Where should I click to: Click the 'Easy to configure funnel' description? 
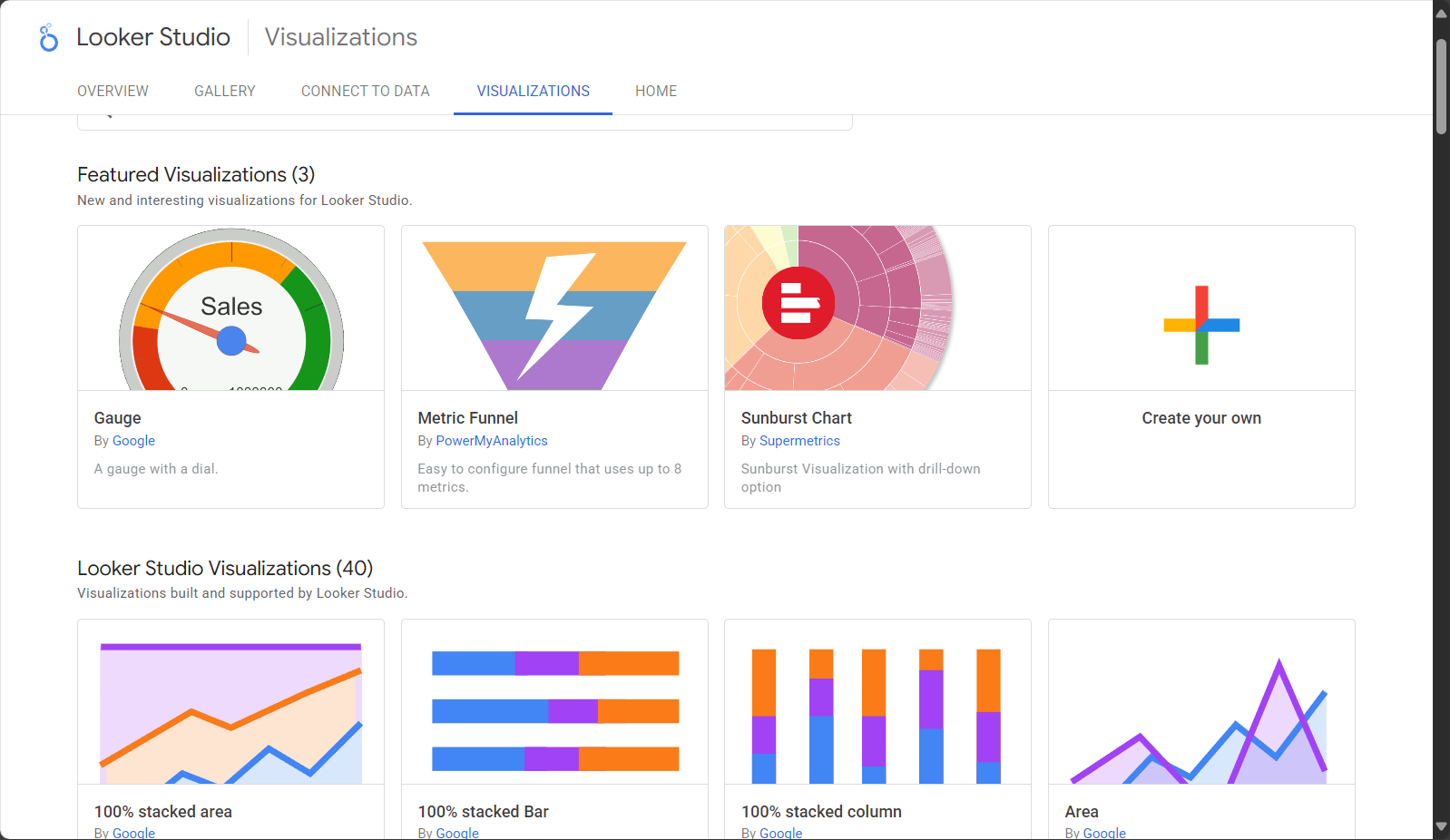click(550, 478)
